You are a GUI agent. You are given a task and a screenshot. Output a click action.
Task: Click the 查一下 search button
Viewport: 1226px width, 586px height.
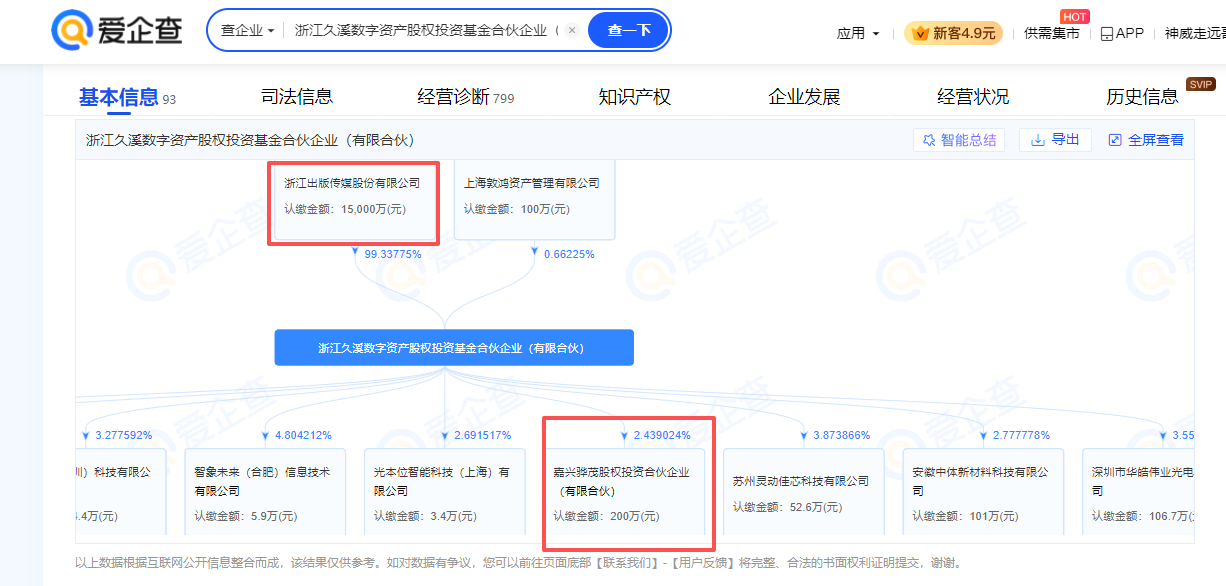point(629,30)
